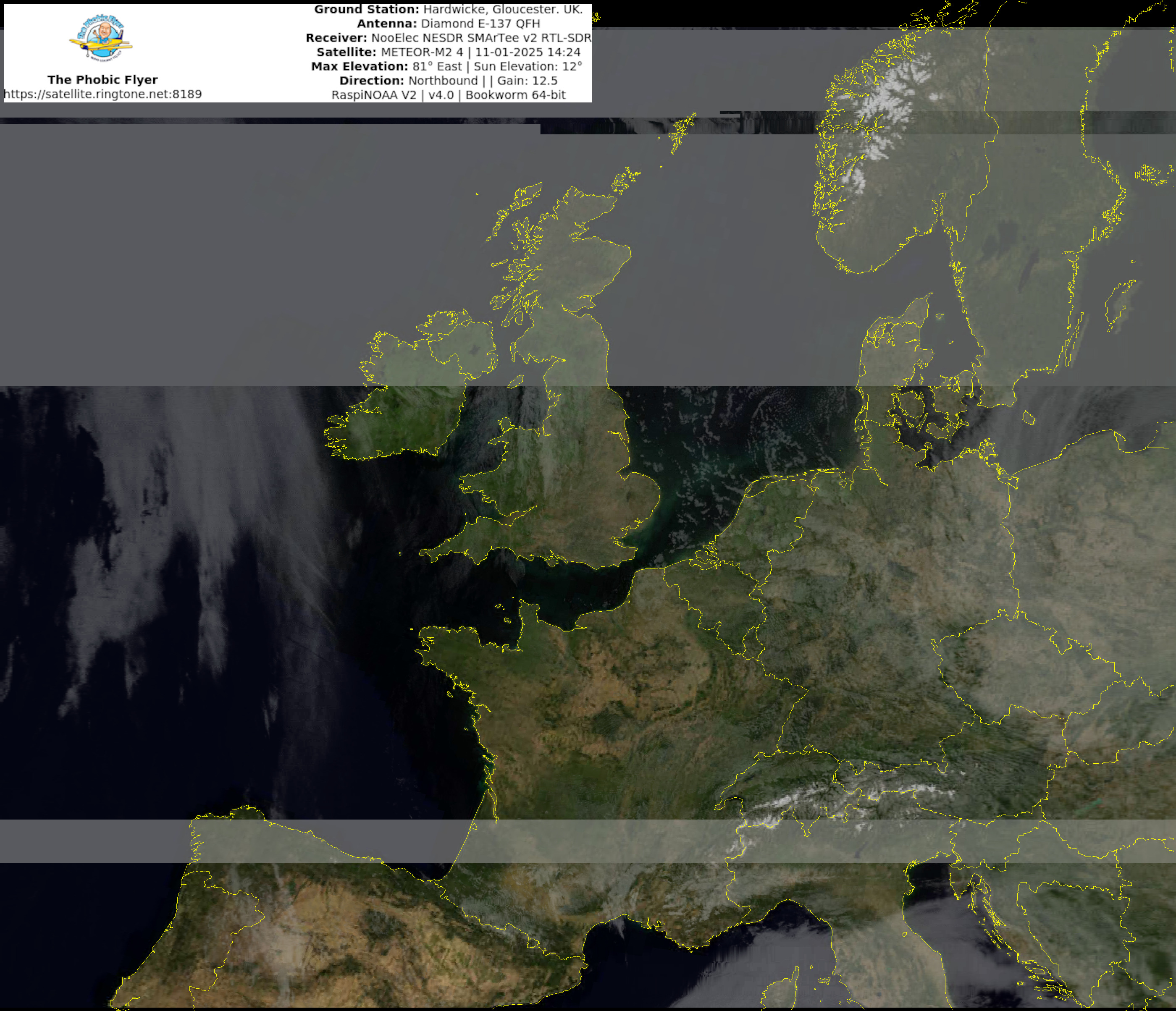Image resolution: width=1176 pixels, height=1011 pixels.
Task: Click "The Phobic Flyer" title text
Action: pyautogui.click(x=102, y=79)
